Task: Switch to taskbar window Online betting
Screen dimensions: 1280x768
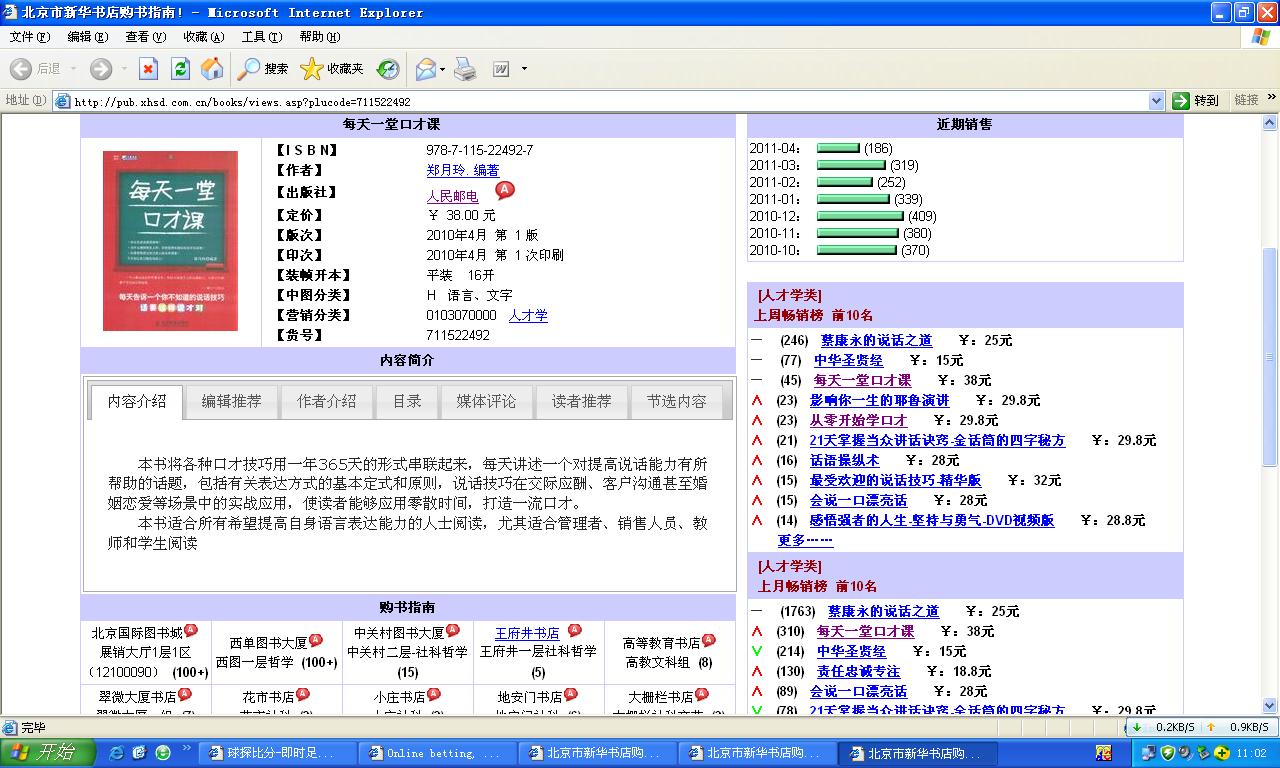Action: click(x=438, y=753)
